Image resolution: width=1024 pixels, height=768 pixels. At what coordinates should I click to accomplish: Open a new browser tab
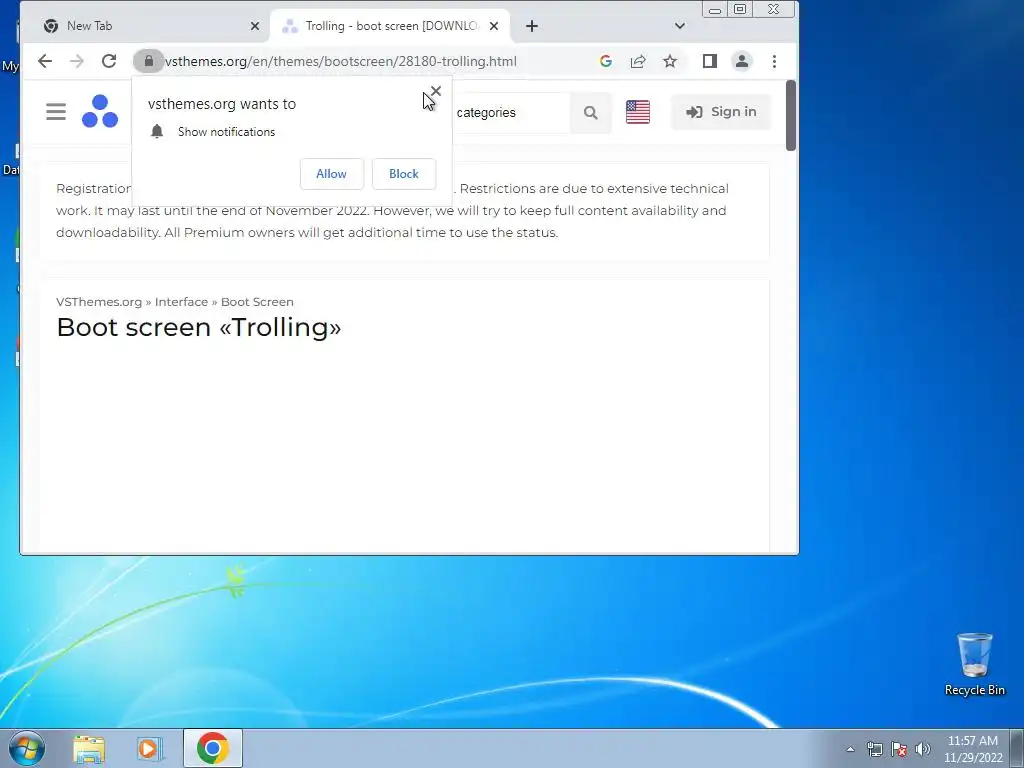pos(532,26)
